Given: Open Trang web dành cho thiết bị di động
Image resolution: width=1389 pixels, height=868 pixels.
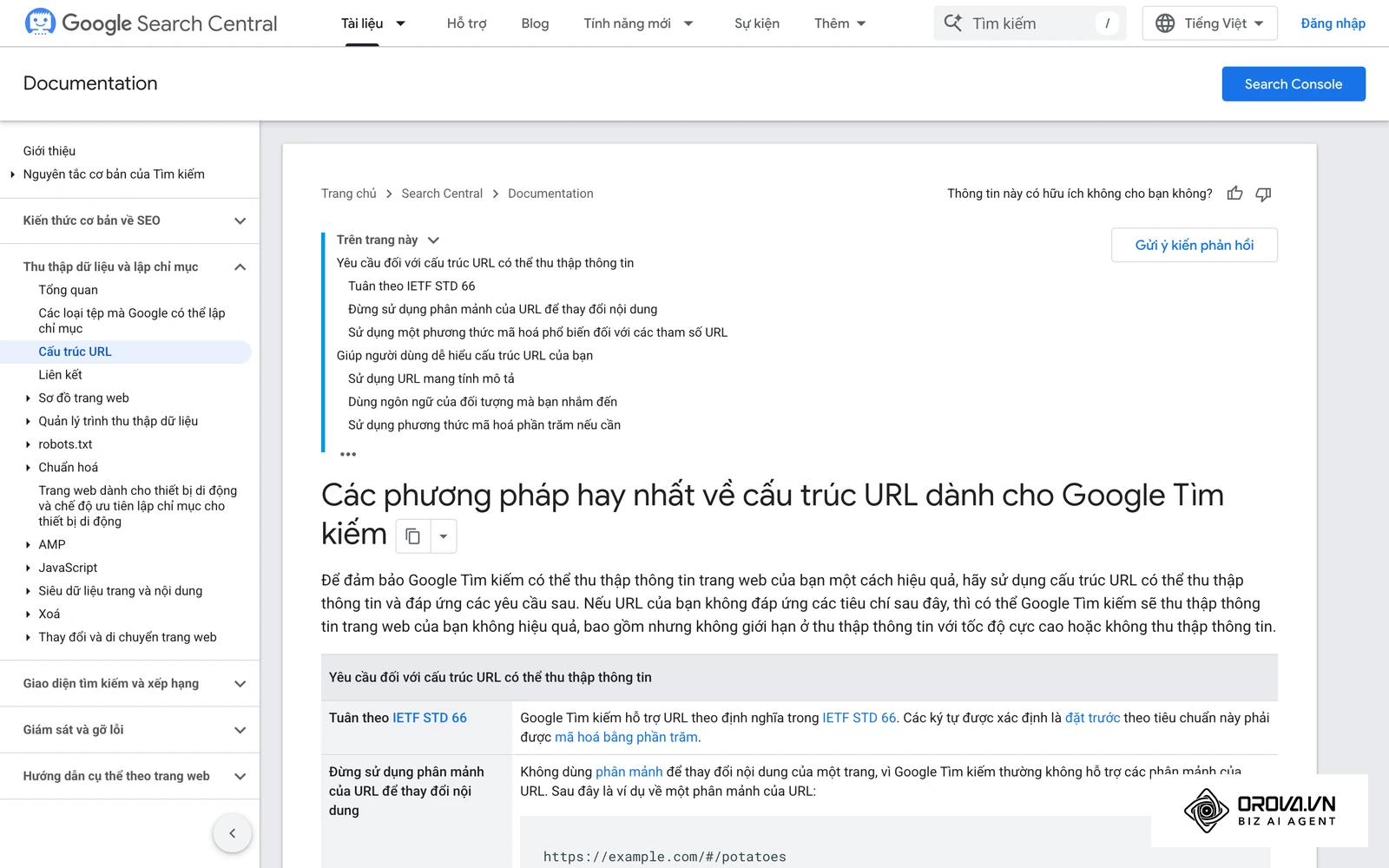Looking at the screenshot, I should pos(137,506).
